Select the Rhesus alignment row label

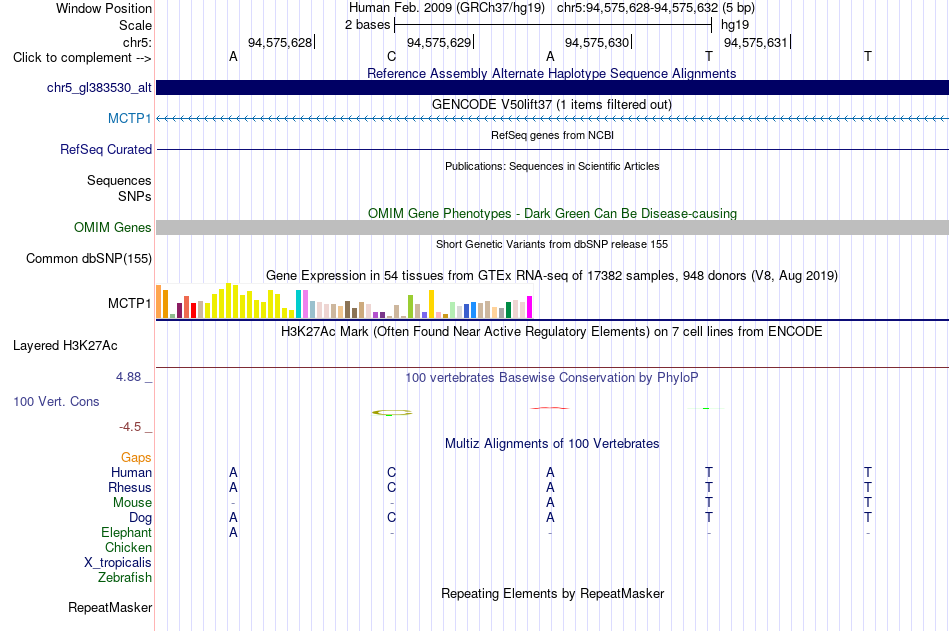[130, 488]
